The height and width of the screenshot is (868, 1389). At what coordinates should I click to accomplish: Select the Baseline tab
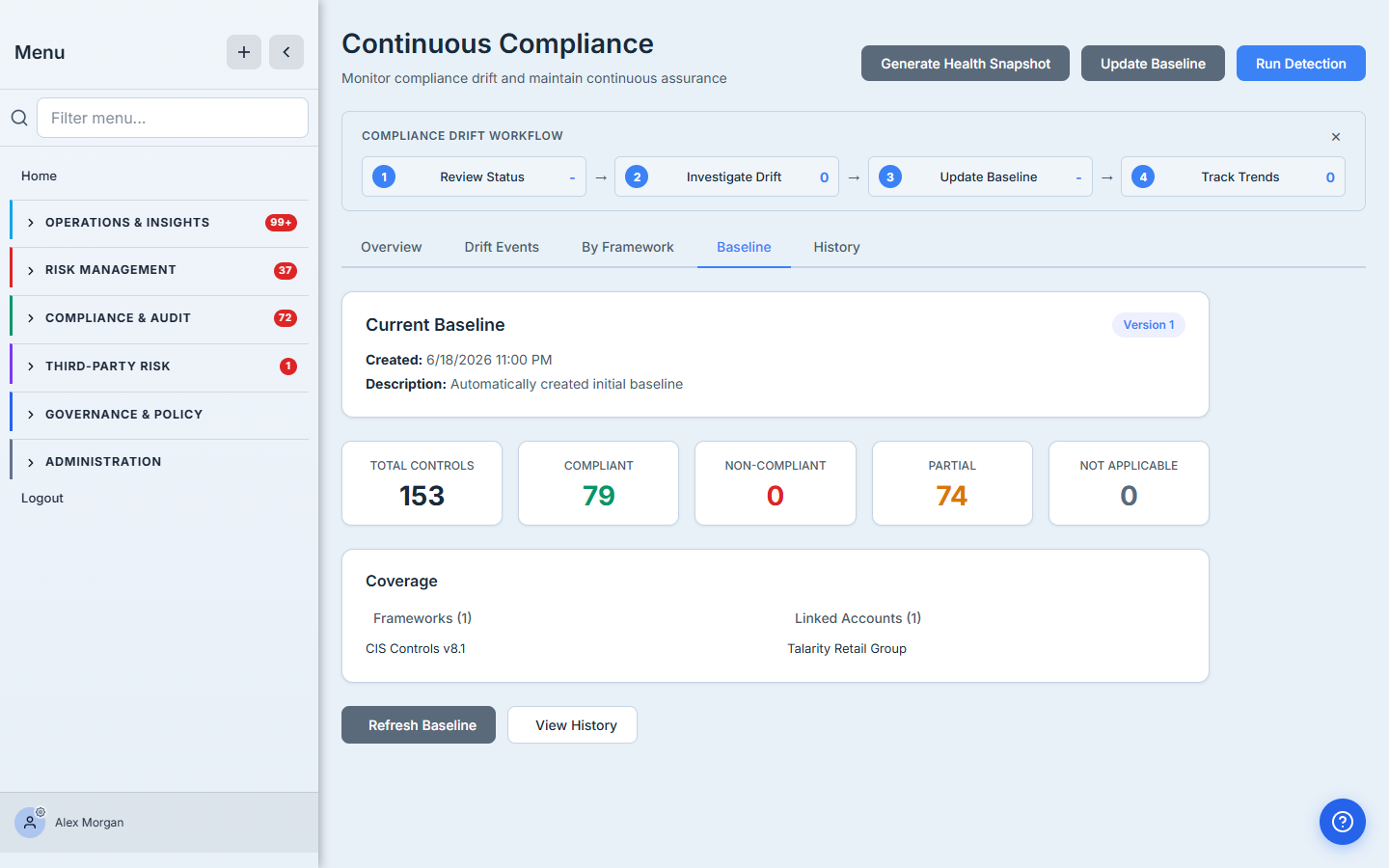(744, 247)
